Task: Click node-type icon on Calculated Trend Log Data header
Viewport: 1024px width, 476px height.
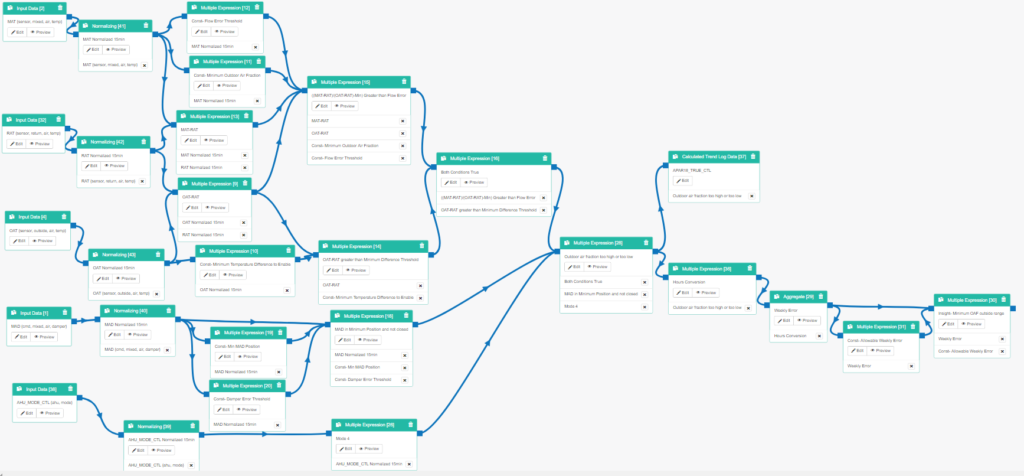Action: 675,157
